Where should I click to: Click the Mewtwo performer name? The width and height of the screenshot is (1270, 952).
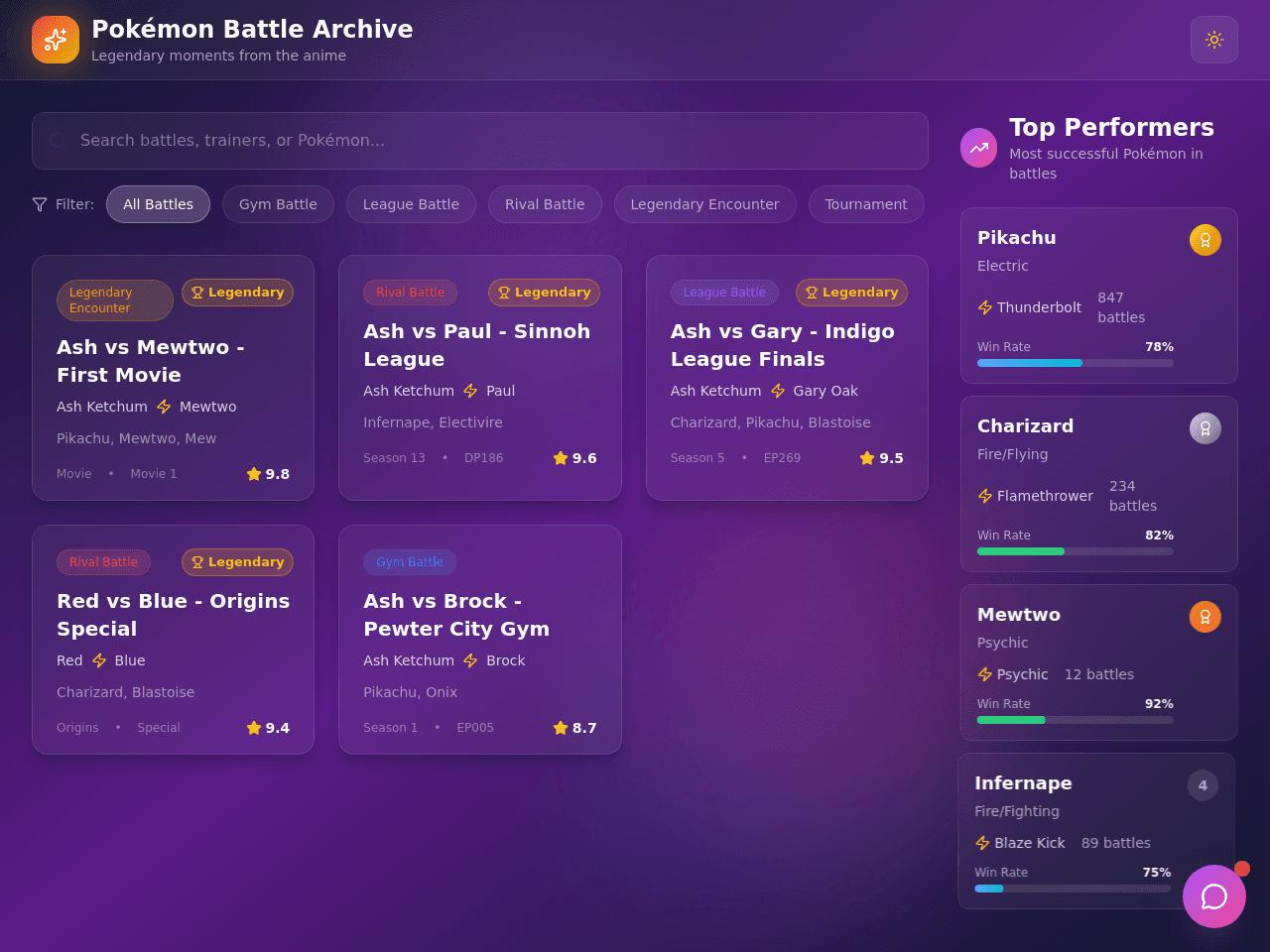pyautogui.click(x=1019, y=615)
